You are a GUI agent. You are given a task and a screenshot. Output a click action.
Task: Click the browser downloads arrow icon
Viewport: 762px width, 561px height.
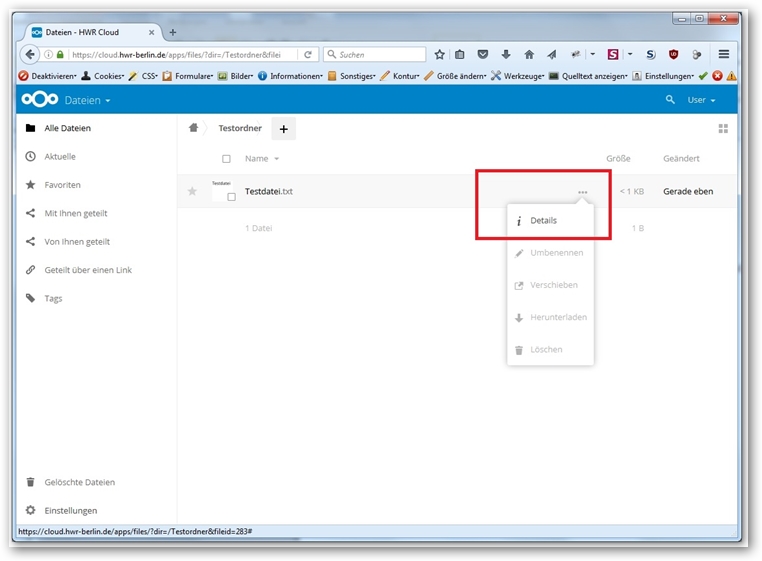pyautogui.click(x=506, y=54)
